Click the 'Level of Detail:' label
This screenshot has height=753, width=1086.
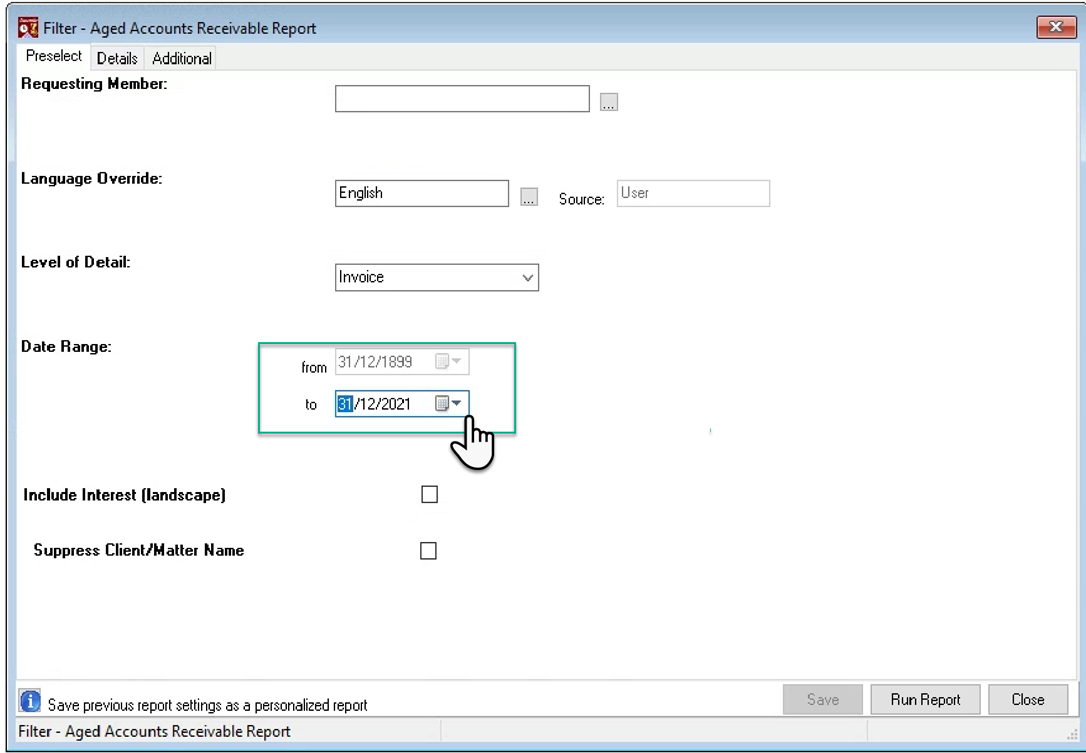pyautogui.click(x=75, y=263)
